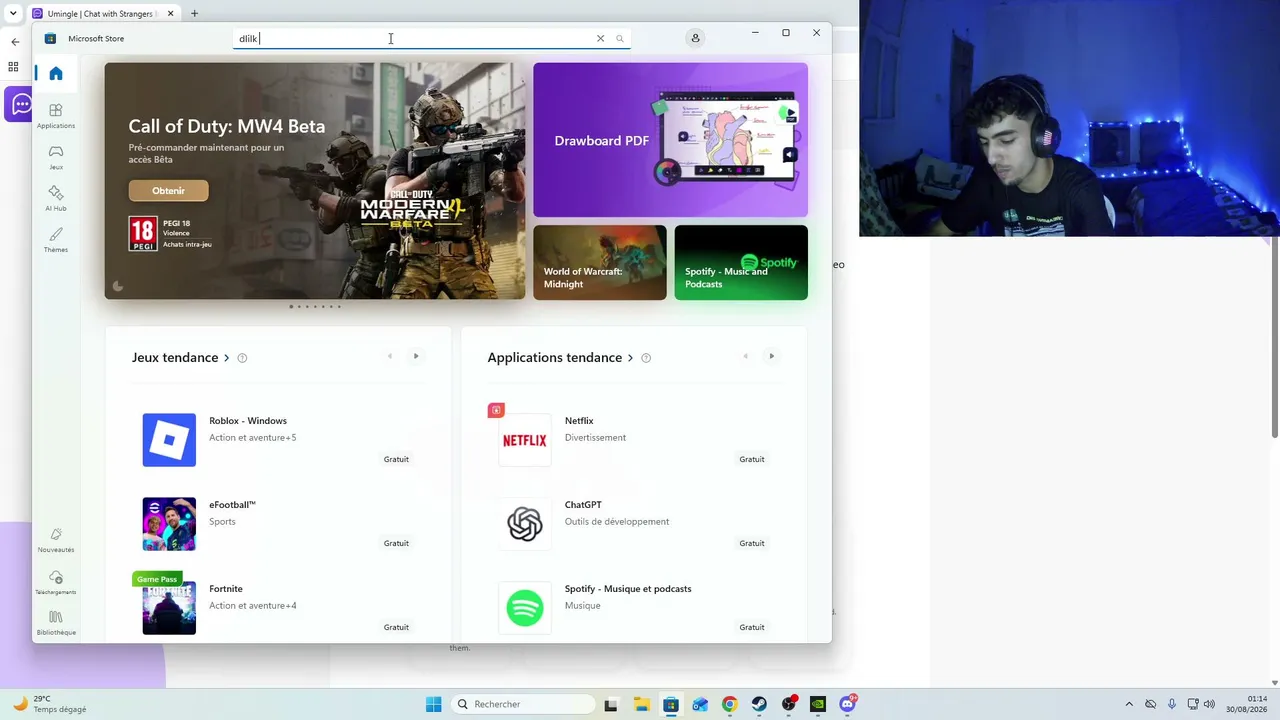Image resolution: width=1280 pixels, height=720 pixels.
Task: Show next page of Applications tendance
Action: 771,356
